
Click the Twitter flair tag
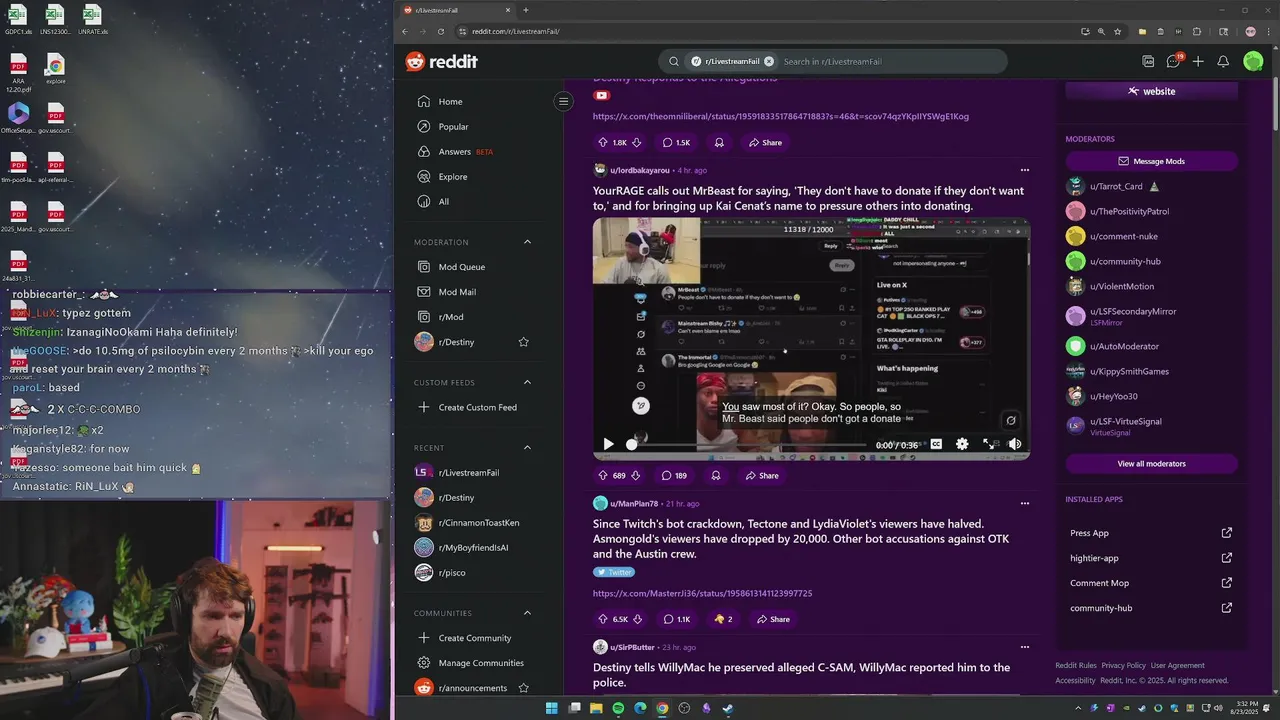coord(614,572)
